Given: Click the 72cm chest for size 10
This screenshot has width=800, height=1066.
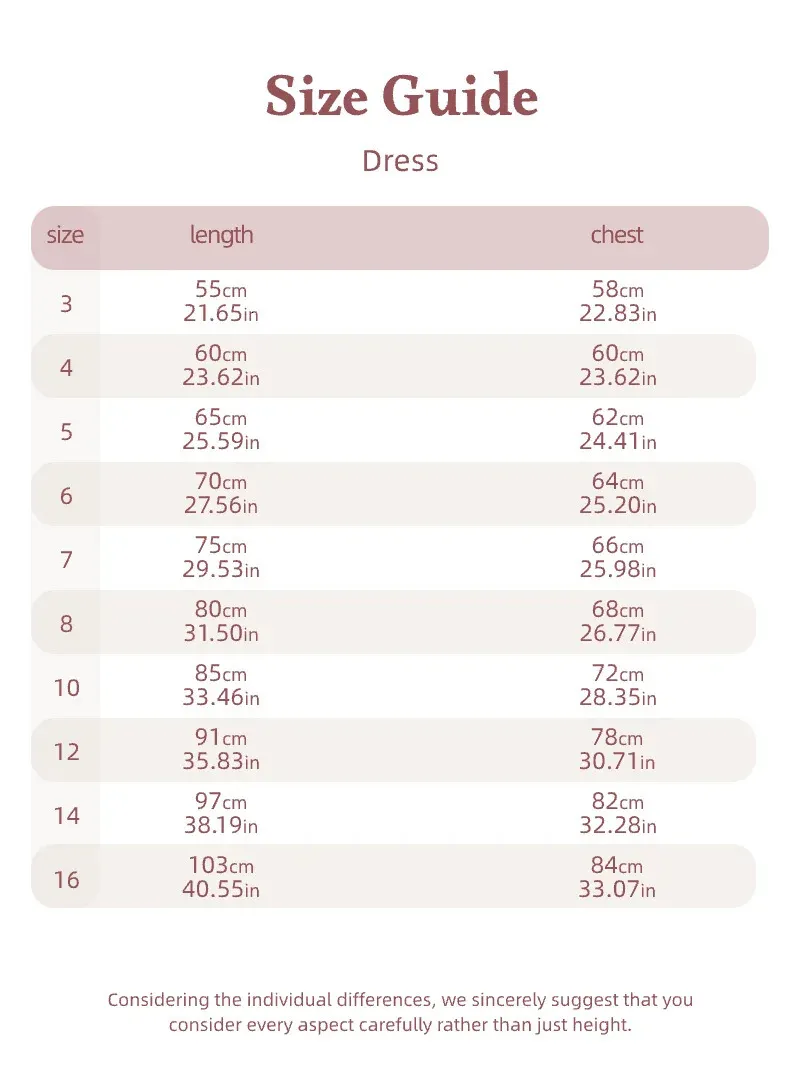Looking at the screenshot, I should (617, 674).
